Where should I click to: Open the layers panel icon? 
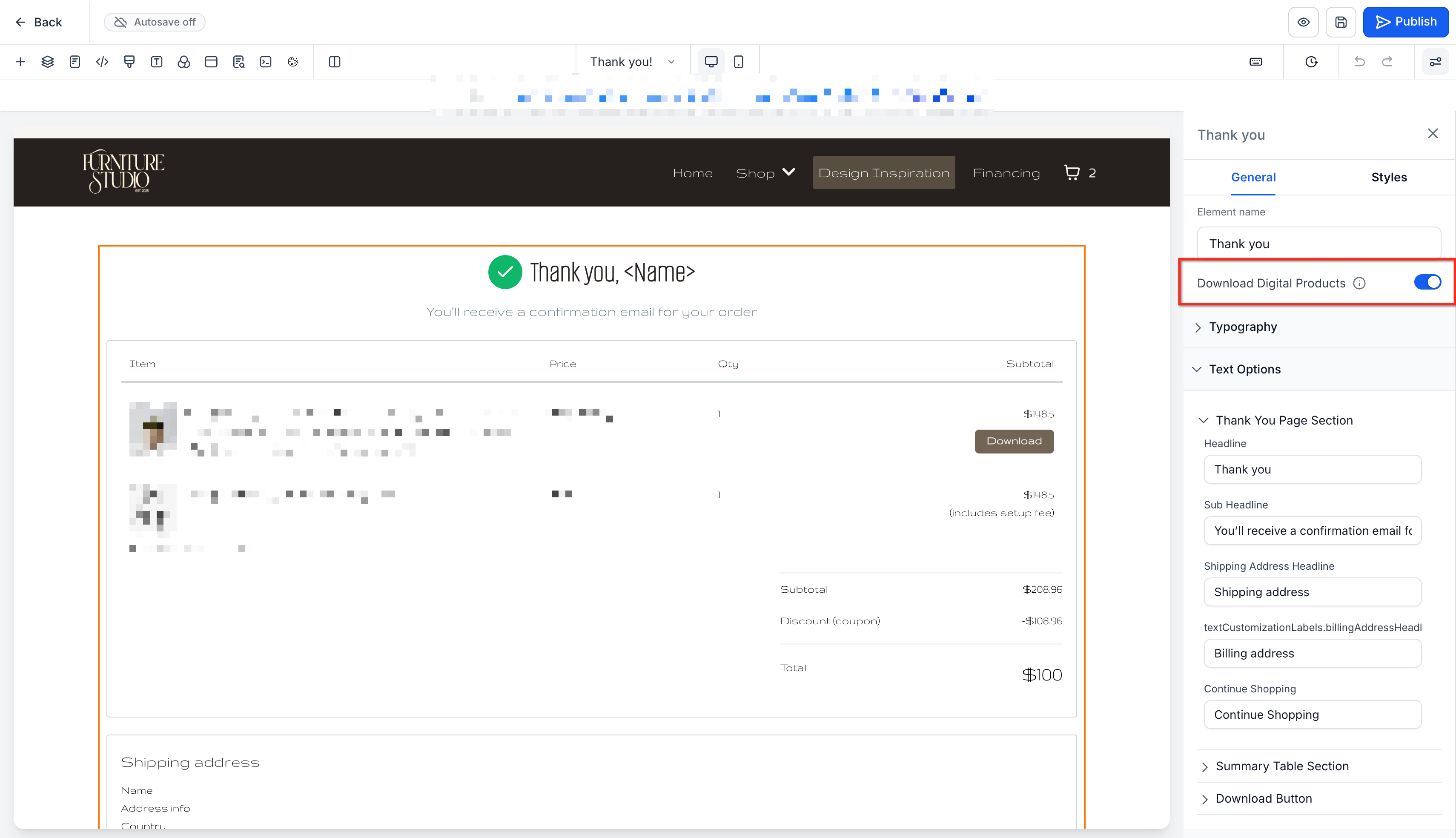coord(48,62)
